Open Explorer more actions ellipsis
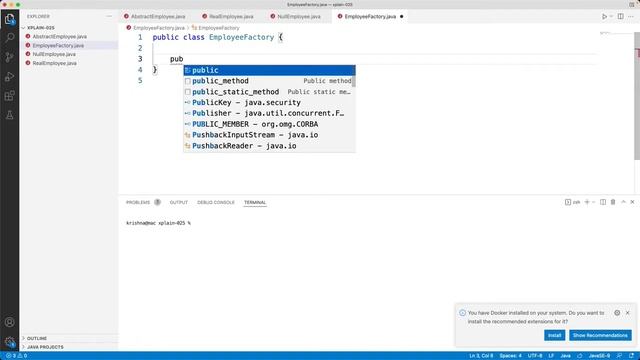This screenshot has height=360, width=640. click(x=109, y=16)
